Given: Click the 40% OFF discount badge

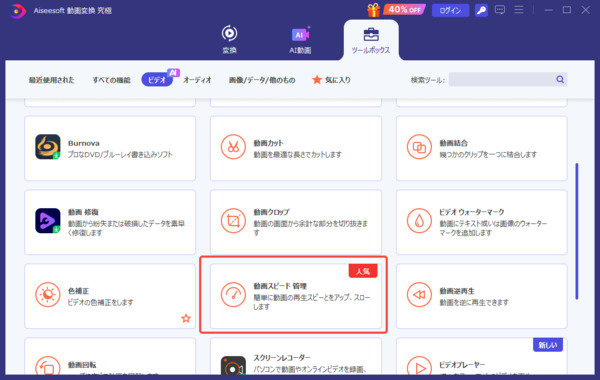Looking at the screenshot, I should pos(404,10).
